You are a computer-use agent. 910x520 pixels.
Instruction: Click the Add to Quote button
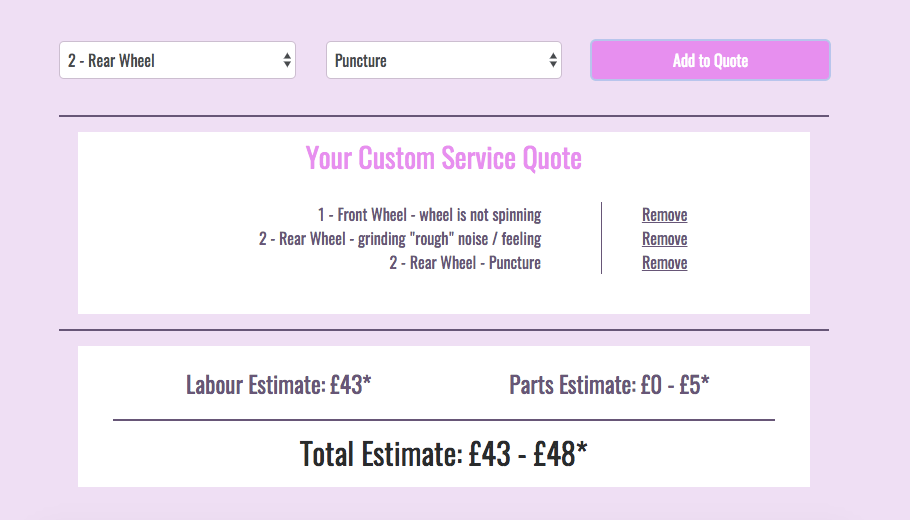[710, 60]
